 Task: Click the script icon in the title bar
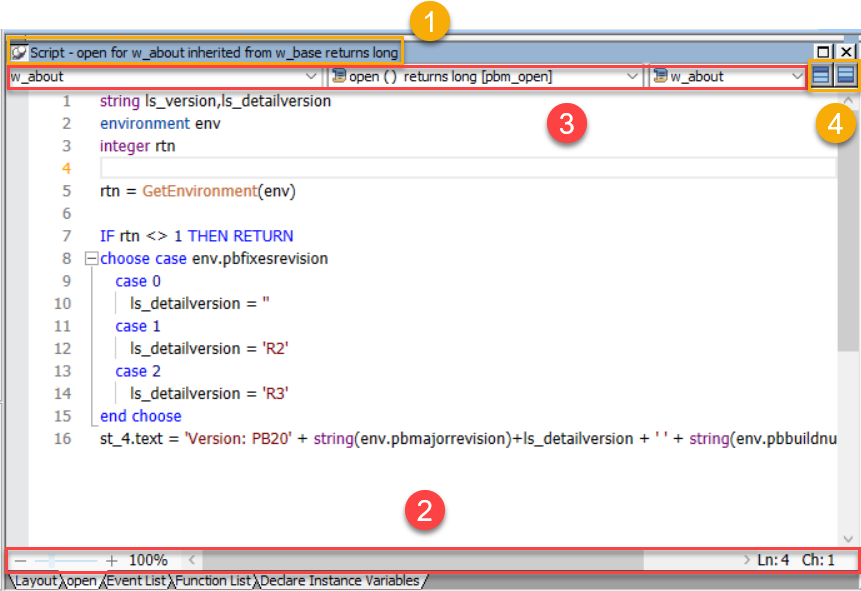pos(18,52)
